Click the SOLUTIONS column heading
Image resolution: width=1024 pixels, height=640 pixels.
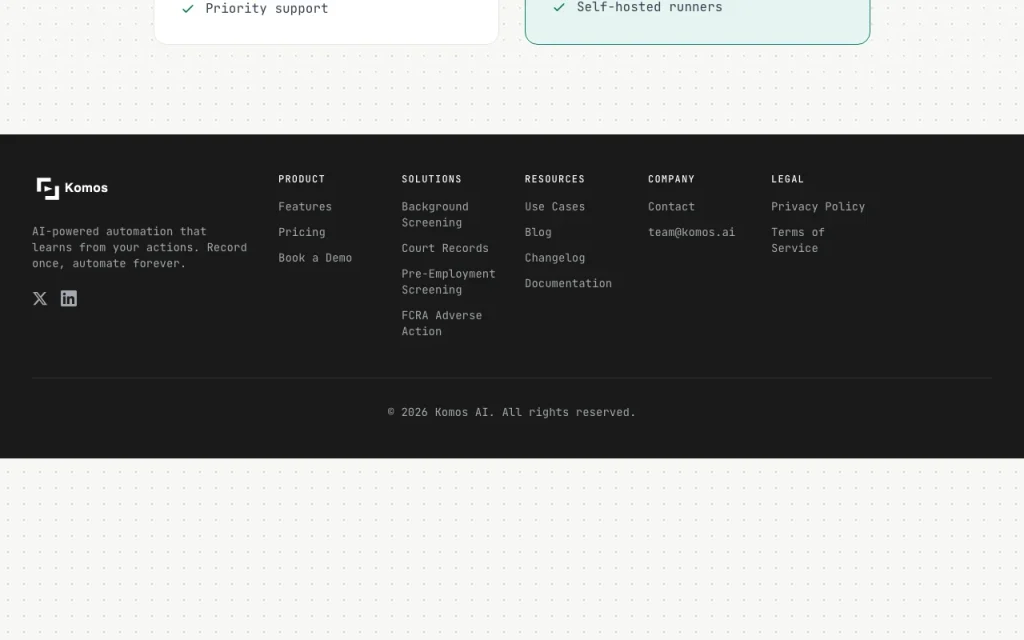[432, 179]
